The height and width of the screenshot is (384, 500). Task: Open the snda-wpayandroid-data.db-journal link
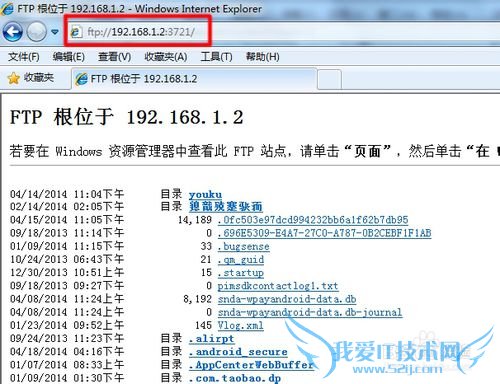[x=310, y=312]
